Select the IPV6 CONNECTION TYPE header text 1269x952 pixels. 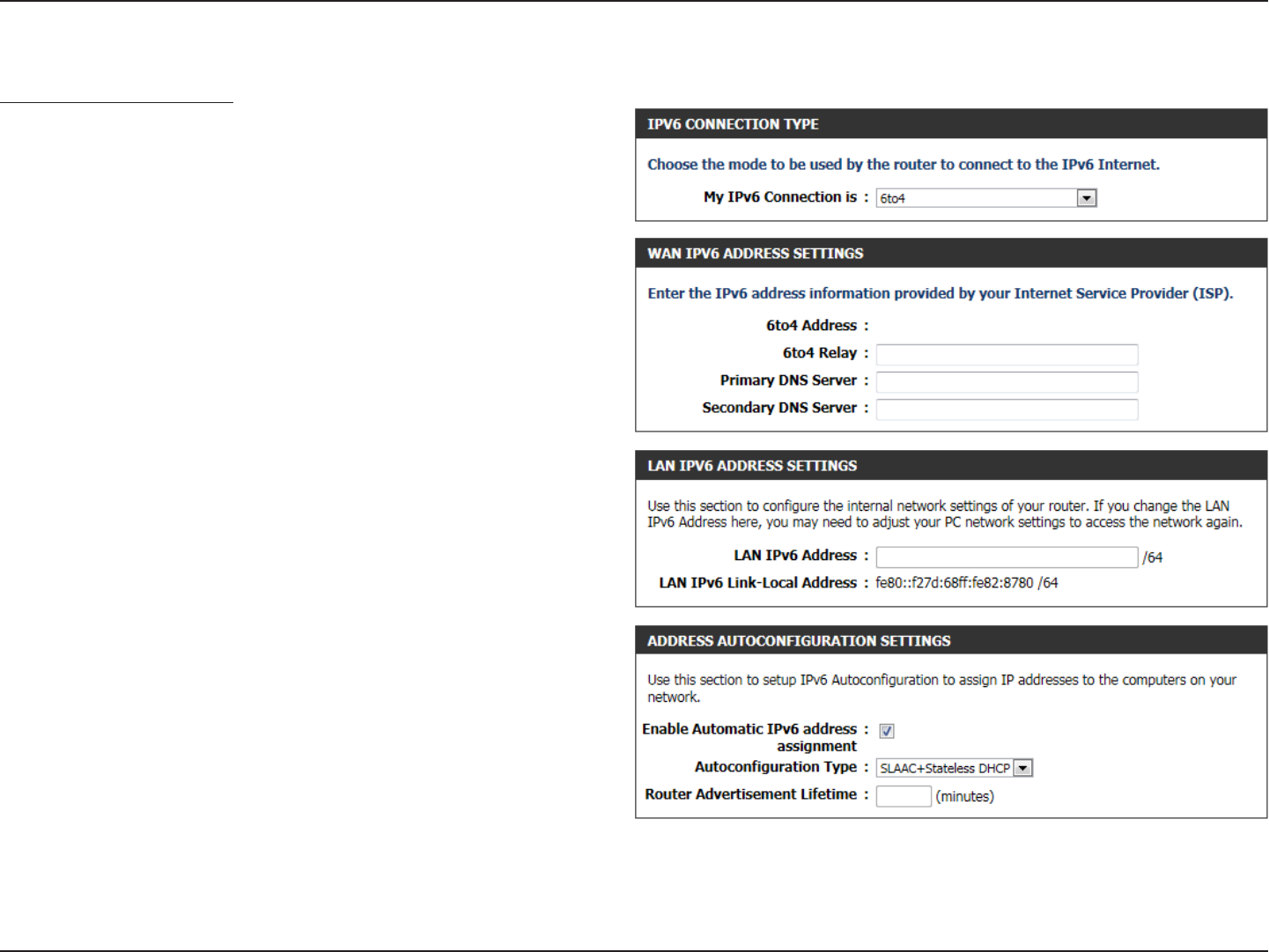click(x=733, y=124)
